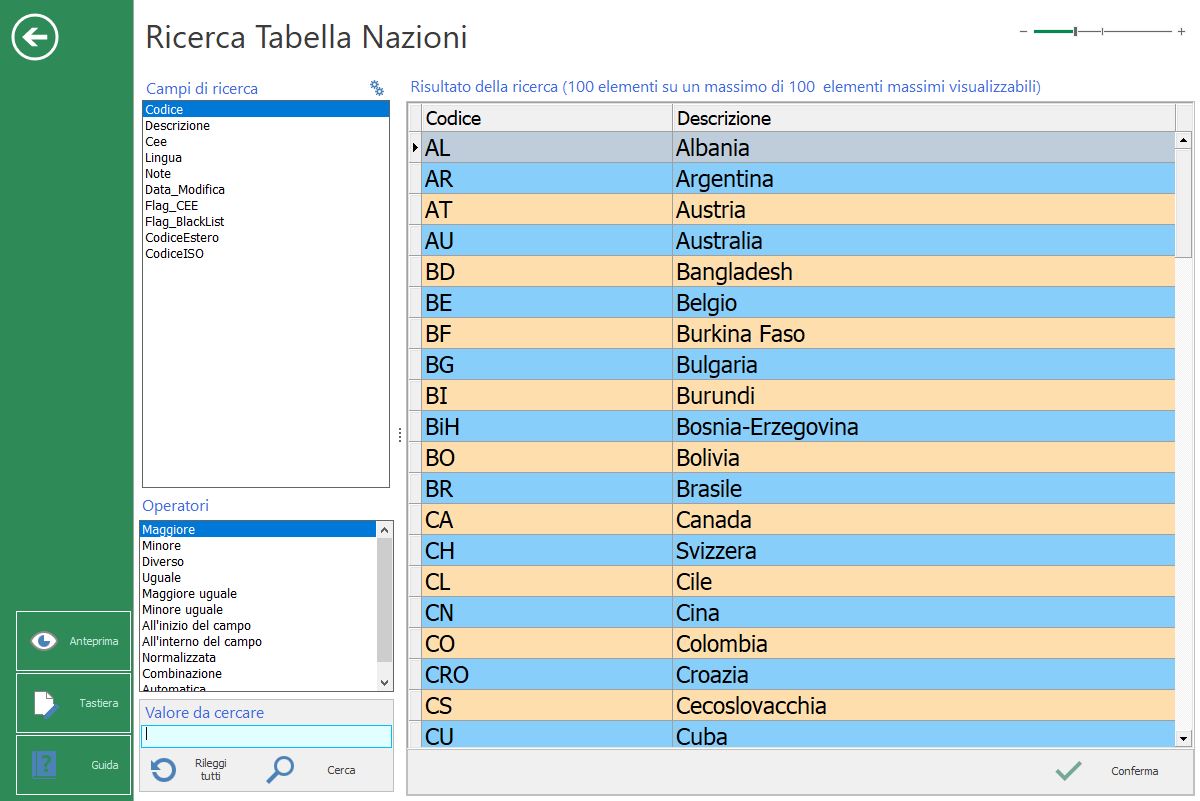Viewport: 1200px width, 801px height.
Task: Open the Guida help button
Action: pyautogui.click(x=74, y=765)
